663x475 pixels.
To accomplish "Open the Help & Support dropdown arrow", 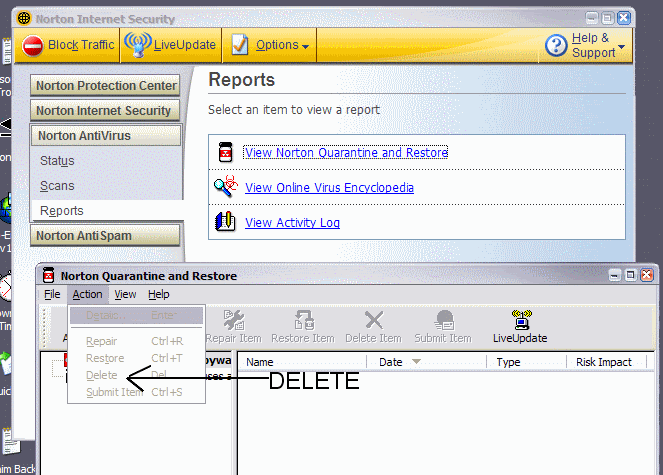I will click(x=621, y=46).
